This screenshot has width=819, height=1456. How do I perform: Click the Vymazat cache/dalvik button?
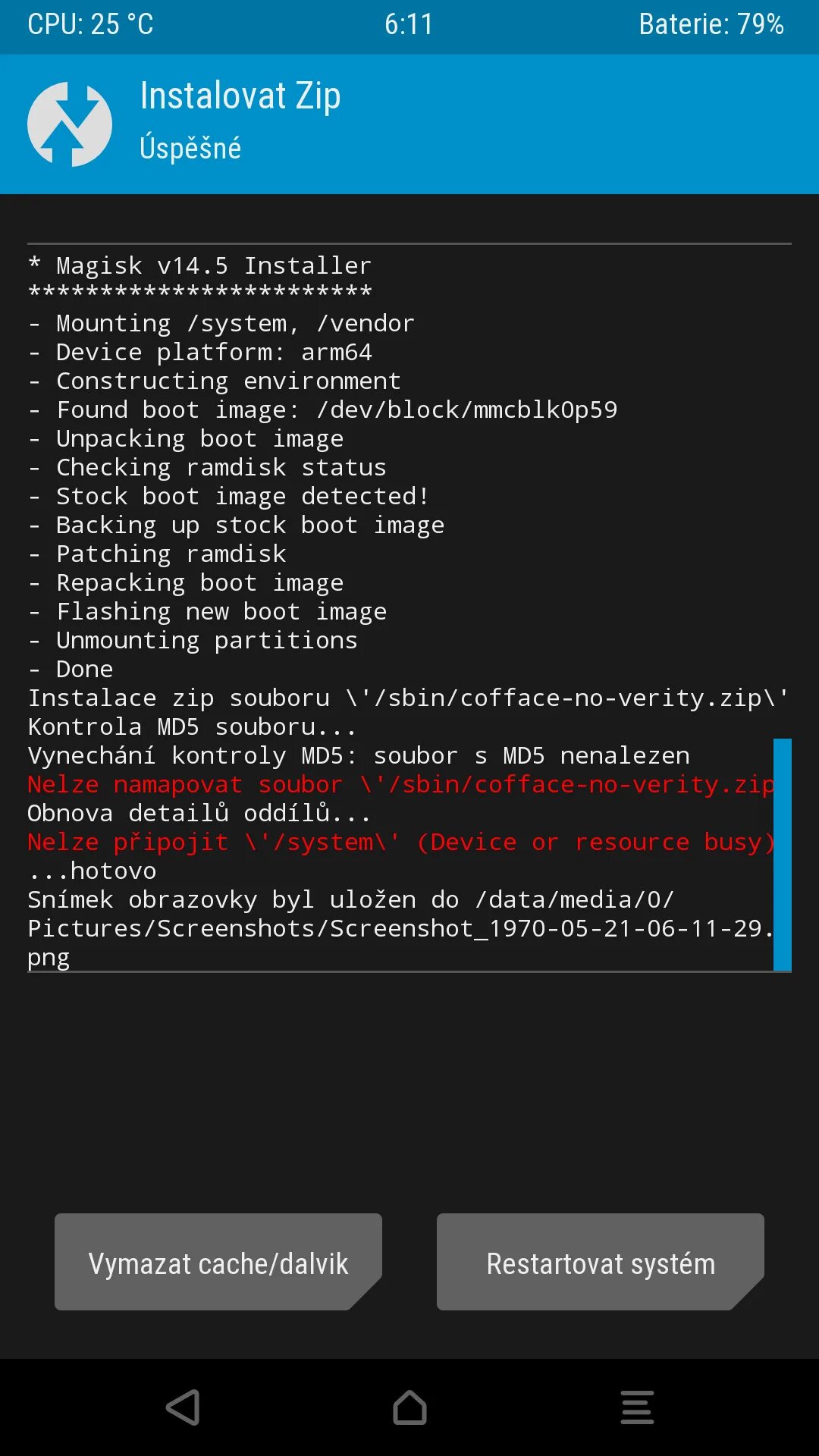click(218, 1262)
